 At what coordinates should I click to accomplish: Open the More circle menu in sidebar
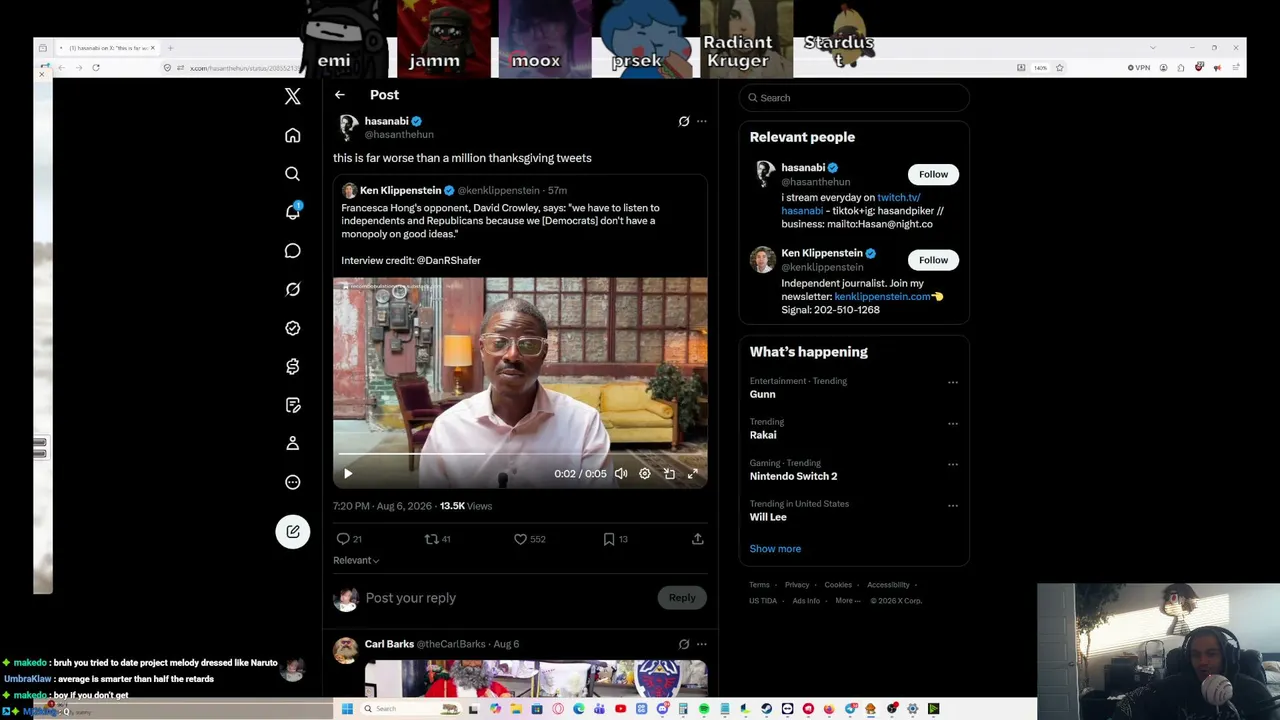coord(292,482)
